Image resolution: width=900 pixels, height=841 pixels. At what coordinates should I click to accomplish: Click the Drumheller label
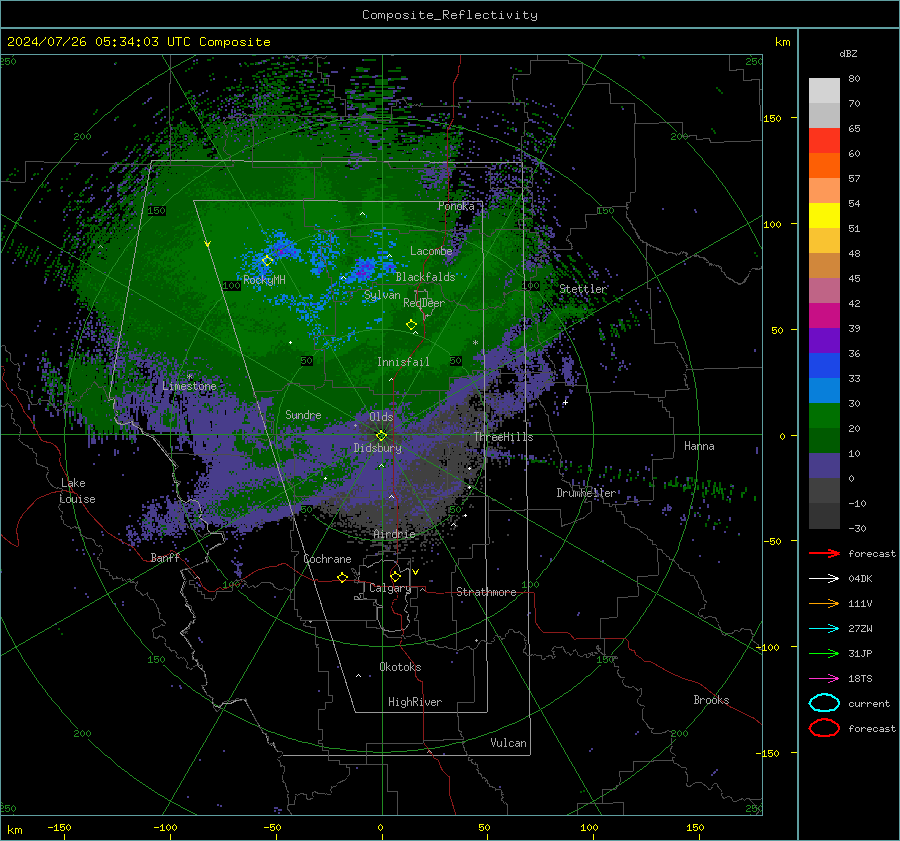coord(586,493)
